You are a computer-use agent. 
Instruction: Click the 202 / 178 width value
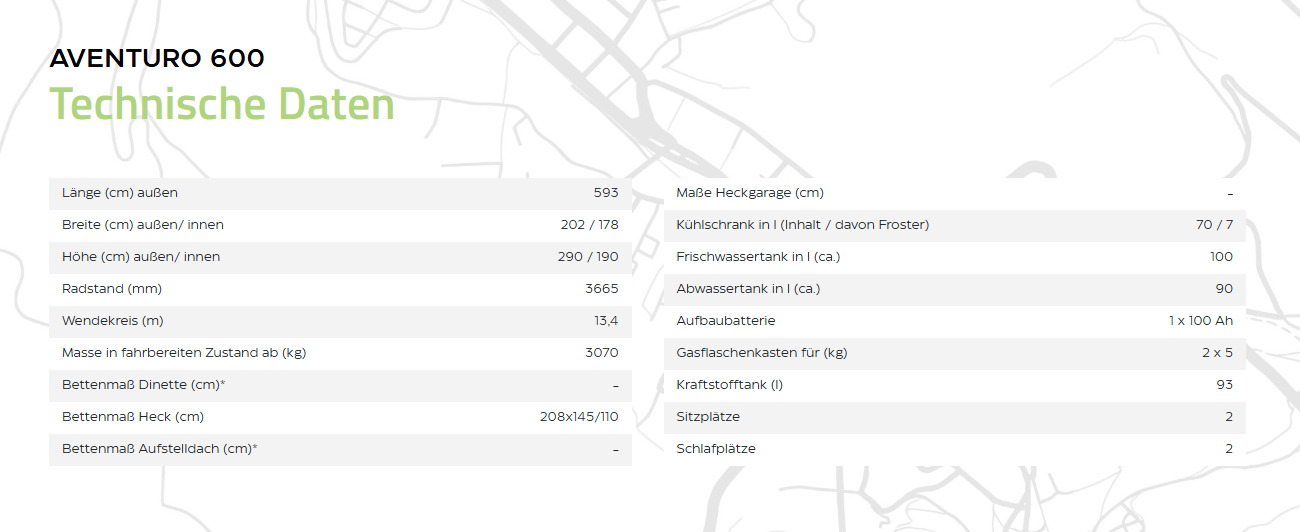tap(589, 225)
